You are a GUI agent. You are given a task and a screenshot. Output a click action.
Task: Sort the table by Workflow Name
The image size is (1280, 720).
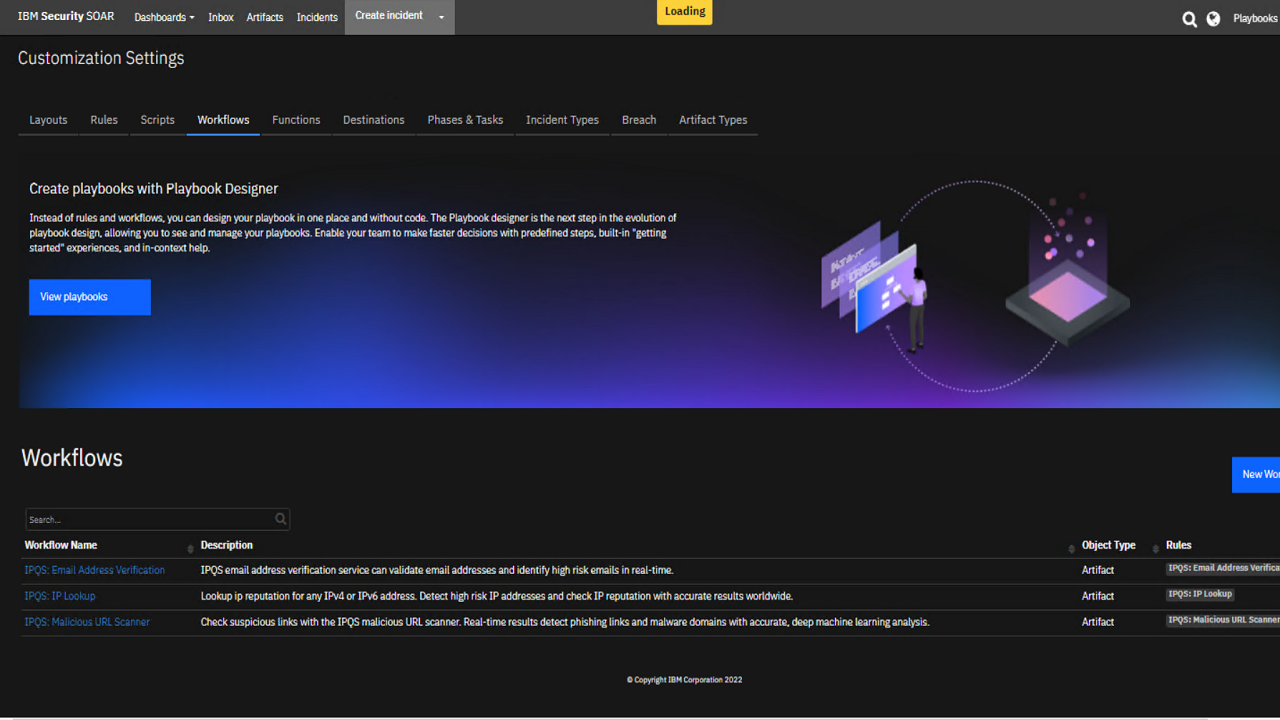61,545
